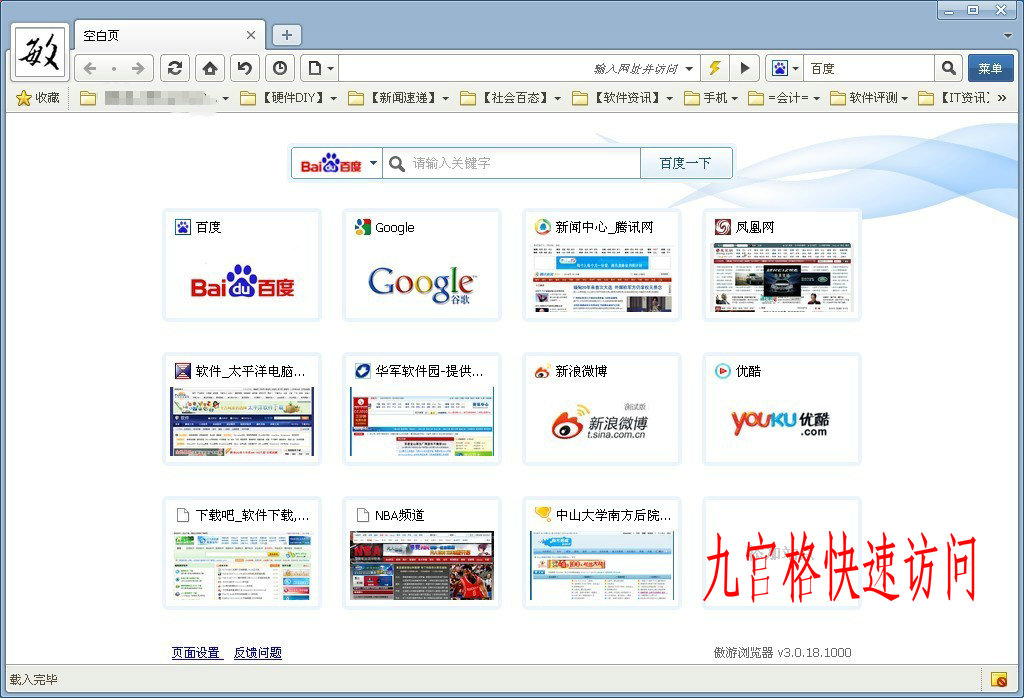This screenshot has width=1024, height=698.
Task: Expand the 【软件资讯】 bookmark folder
Action: pos(622,98)
